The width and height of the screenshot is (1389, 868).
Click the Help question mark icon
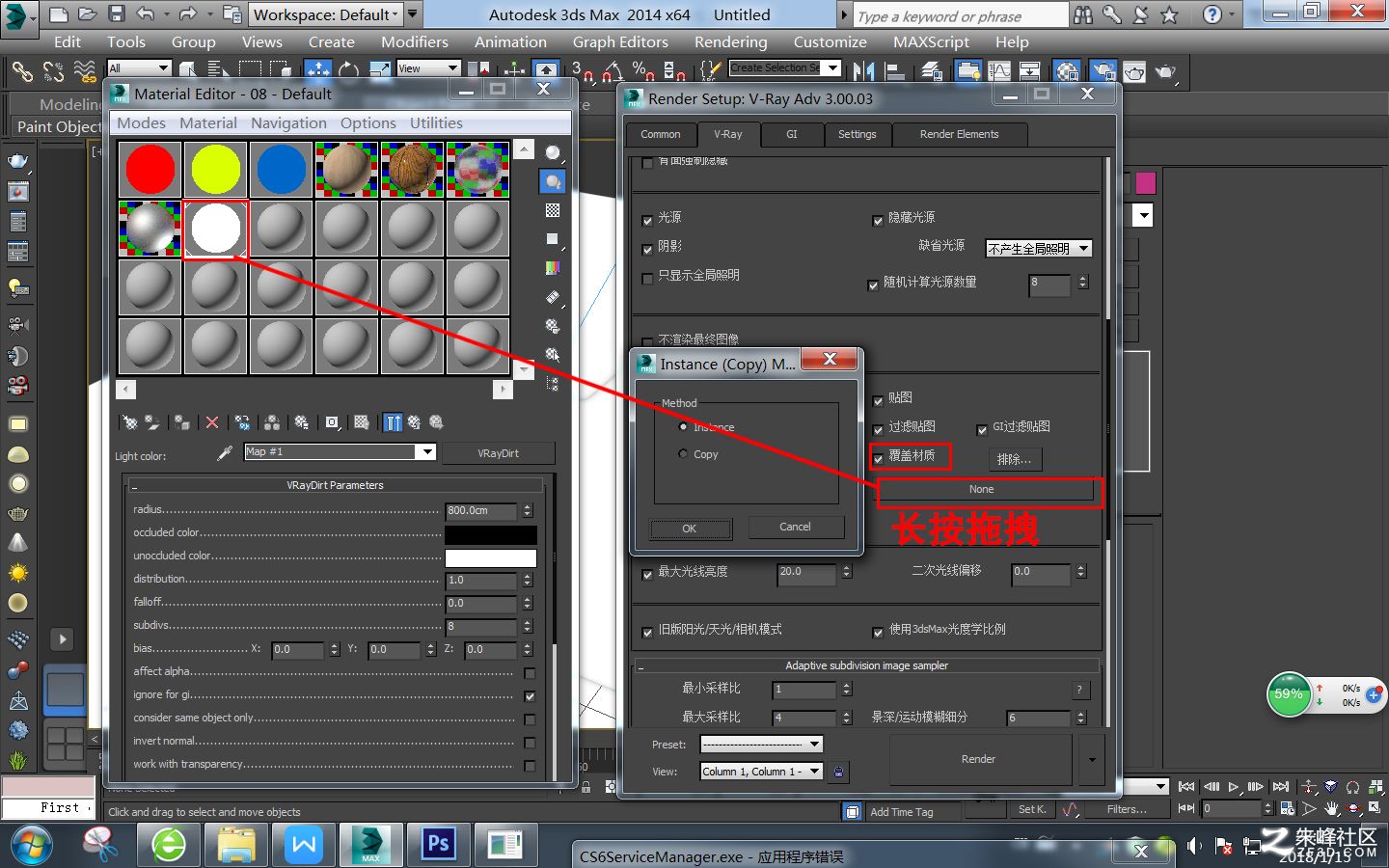pyautogui.click(x=1212, y=14)
